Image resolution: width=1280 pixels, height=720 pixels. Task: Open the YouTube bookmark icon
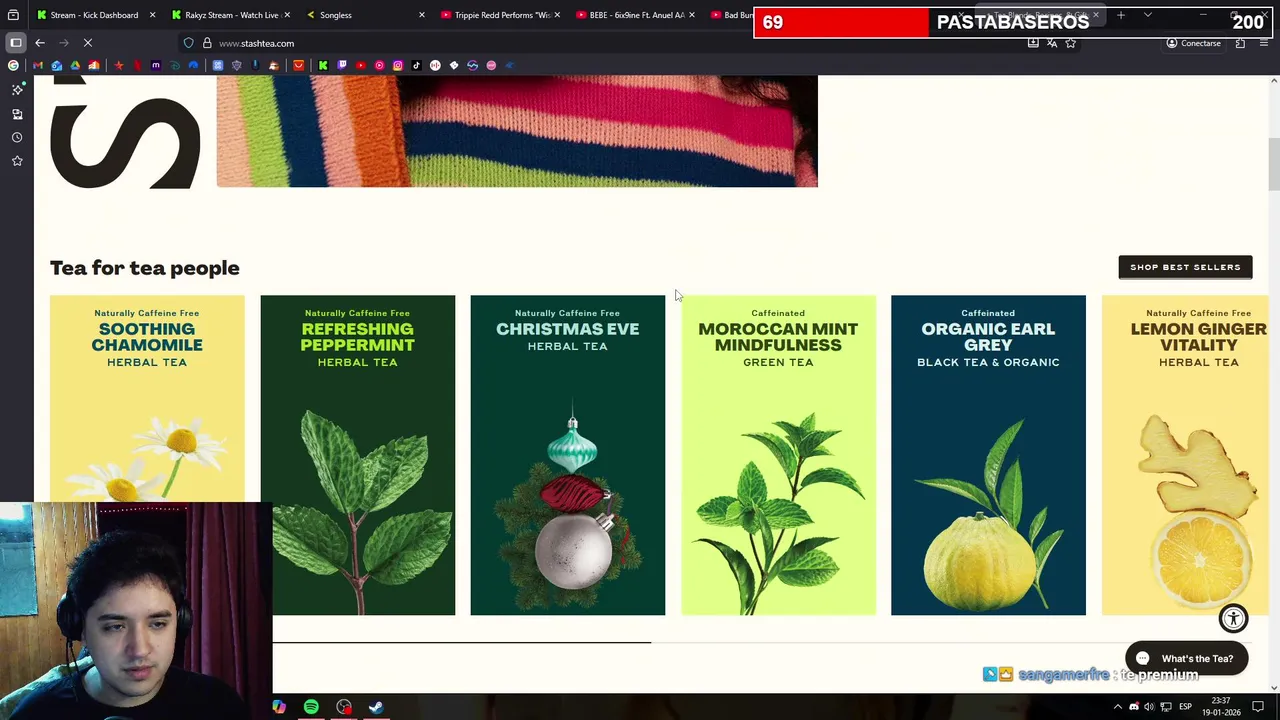361,65
